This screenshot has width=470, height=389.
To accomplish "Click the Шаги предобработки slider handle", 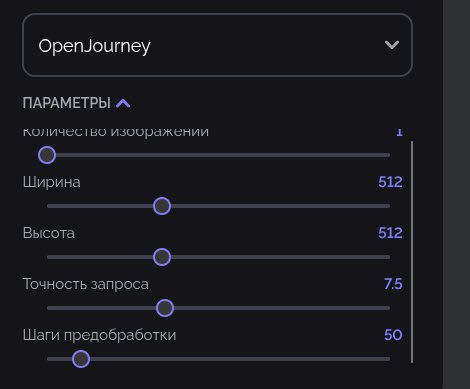I will click(81, 359).
